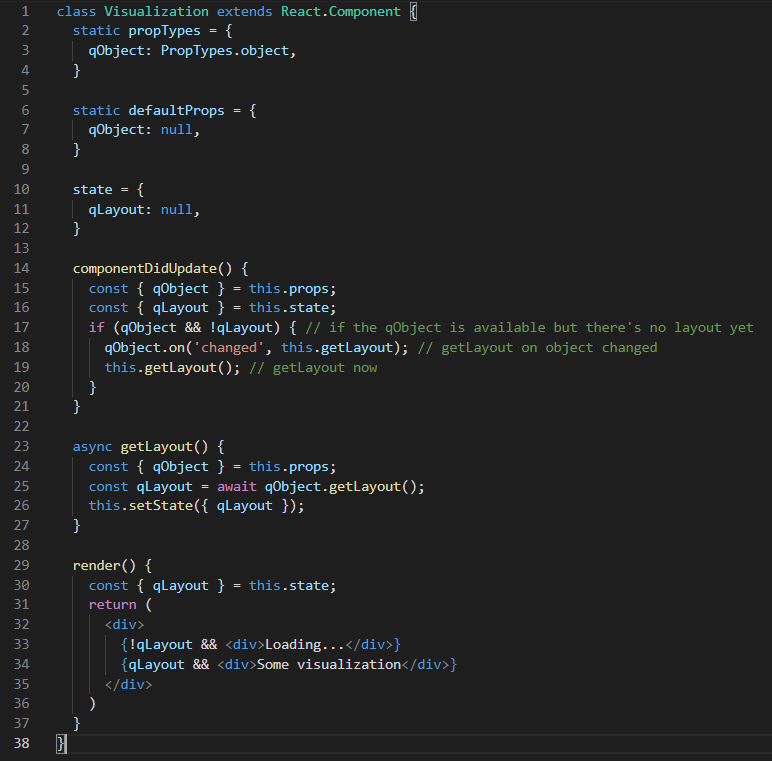Click 'this.state' on line 16
The height and width of the screenshot is (761, 772).
[289, 308]
